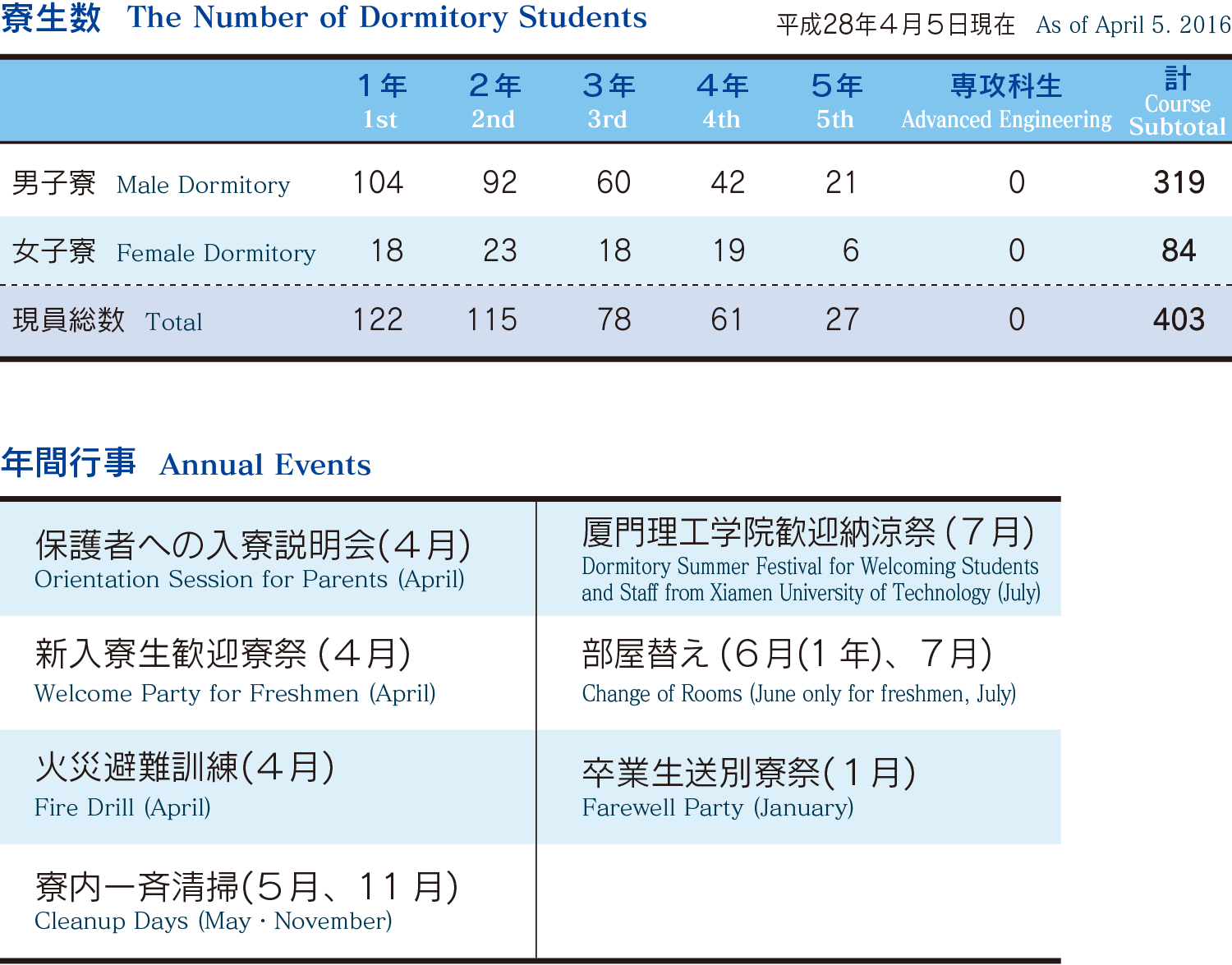Click Japanese title 火災避難訓練(4月)
The height and width of the screenshot is (965, 1232).
(185, 768)
